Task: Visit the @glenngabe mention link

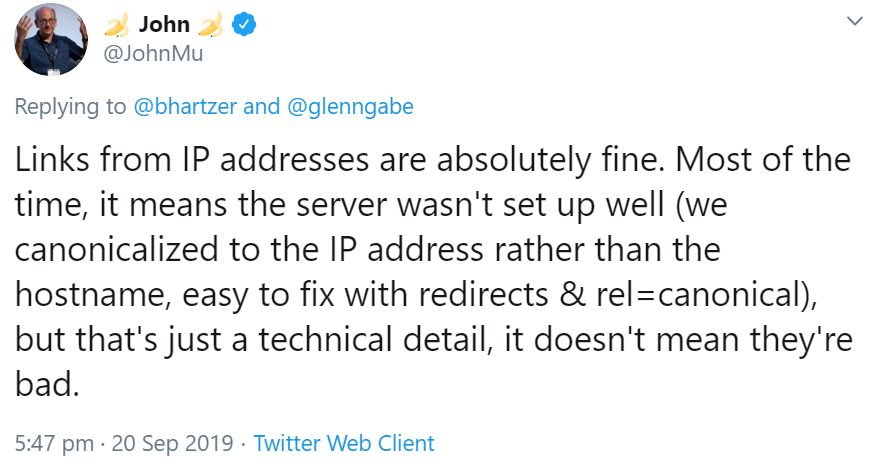Action: 350,106
